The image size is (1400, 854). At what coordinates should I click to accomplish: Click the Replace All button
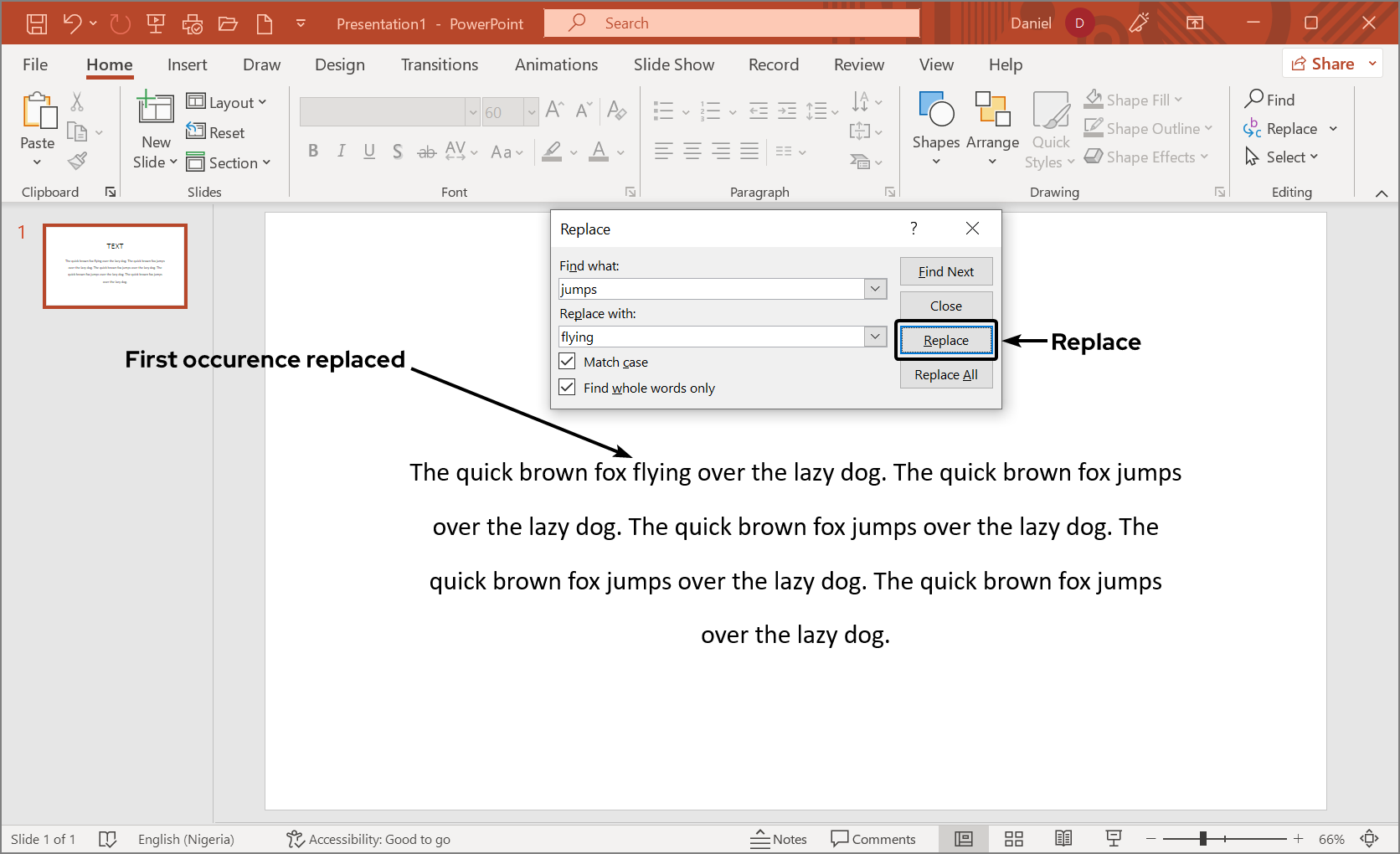[x=945, y=375]
